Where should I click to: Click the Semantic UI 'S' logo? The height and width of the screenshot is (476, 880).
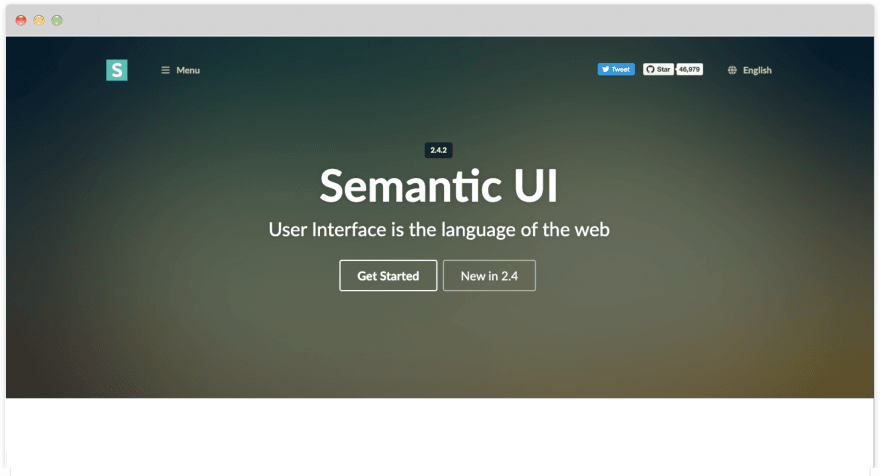(x=117, y=70)
